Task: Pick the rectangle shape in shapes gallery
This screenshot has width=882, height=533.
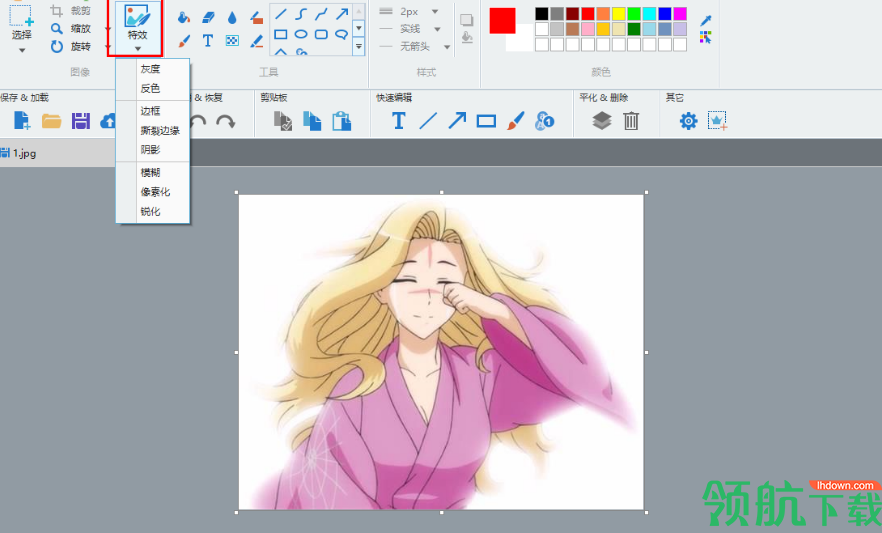Action: tap(281, 34)
